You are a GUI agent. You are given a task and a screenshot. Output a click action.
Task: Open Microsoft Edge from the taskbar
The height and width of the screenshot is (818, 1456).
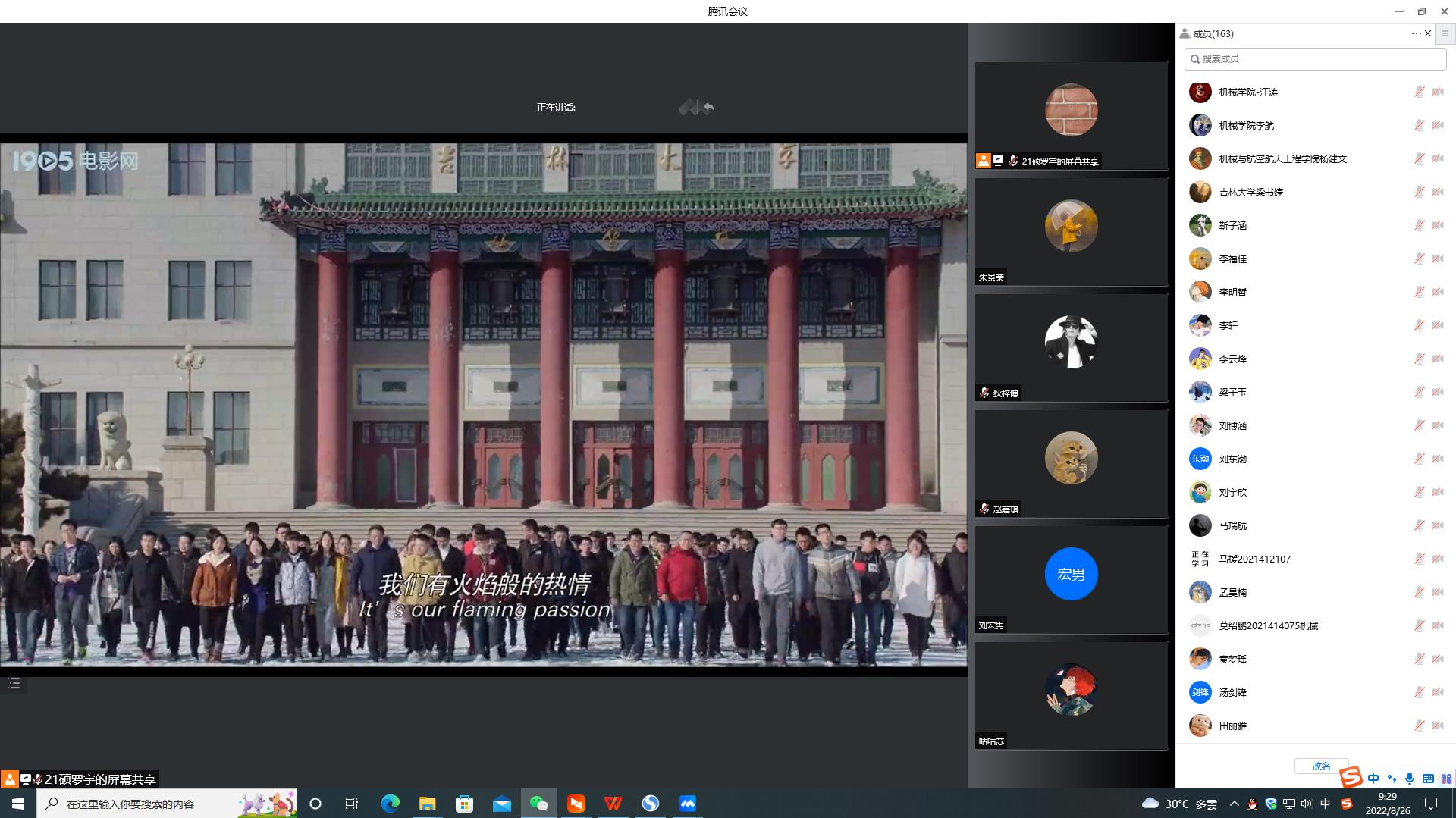click(x=390, y=804)
